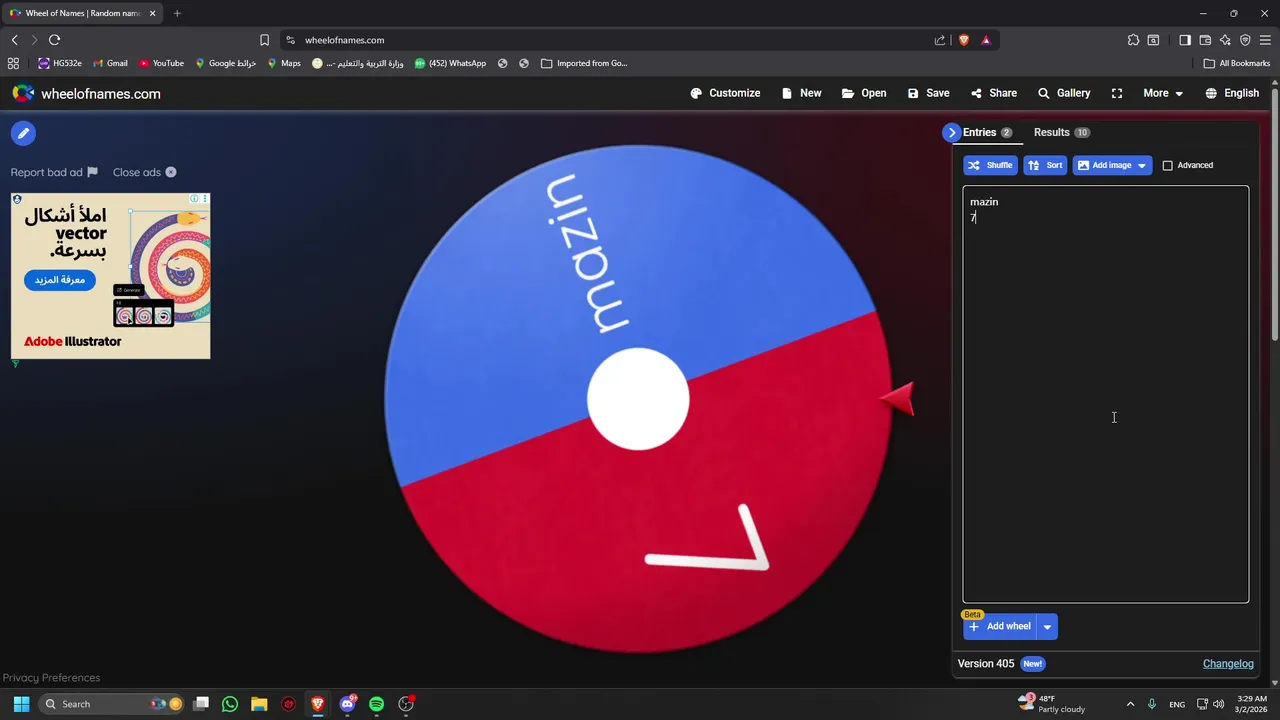Click the wheelofnames.com logo
The width and height of the screenshot is (1280, 720).
pos(86,93)
